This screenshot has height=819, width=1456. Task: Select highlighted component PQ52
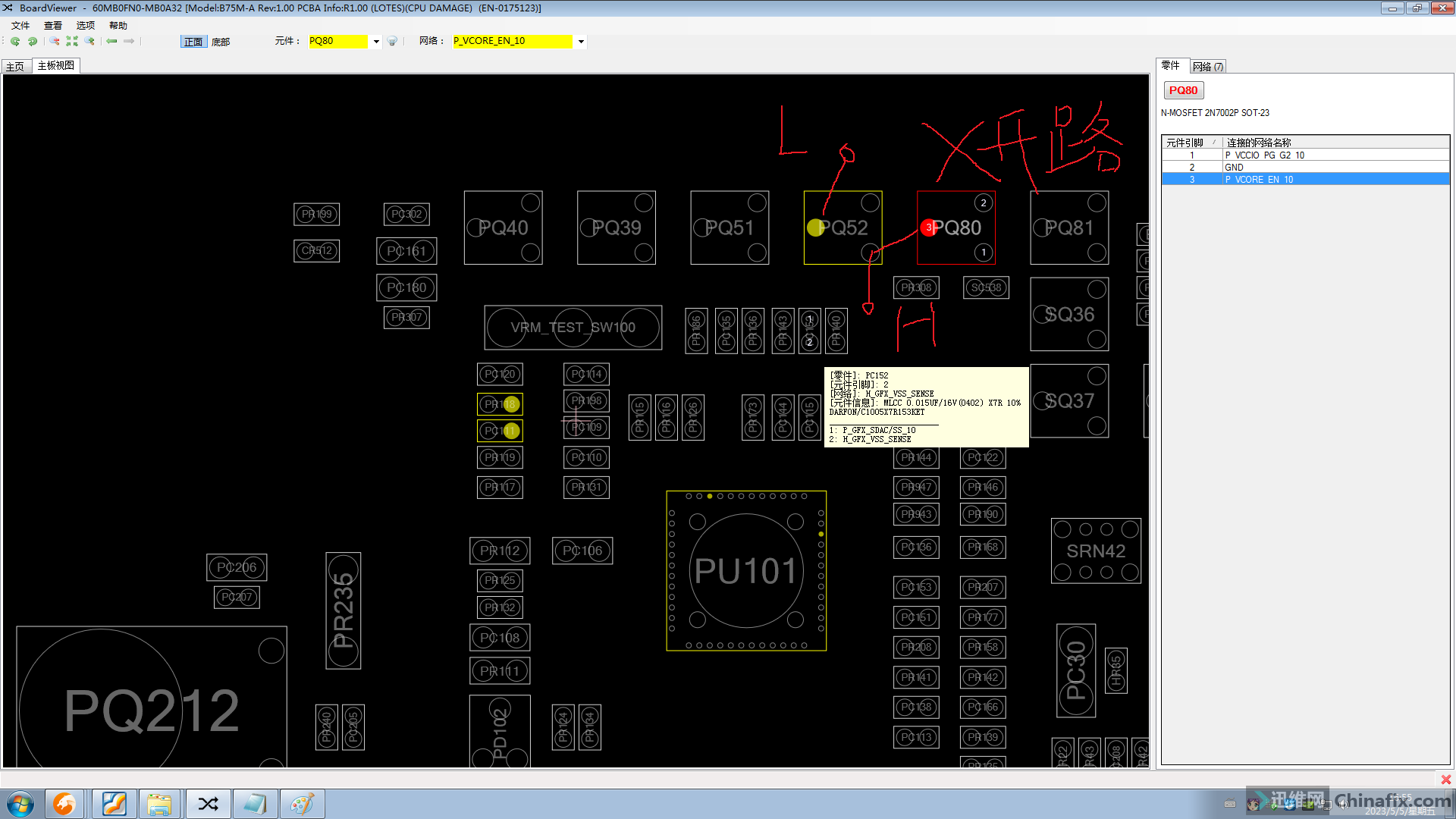click(843, 227)
